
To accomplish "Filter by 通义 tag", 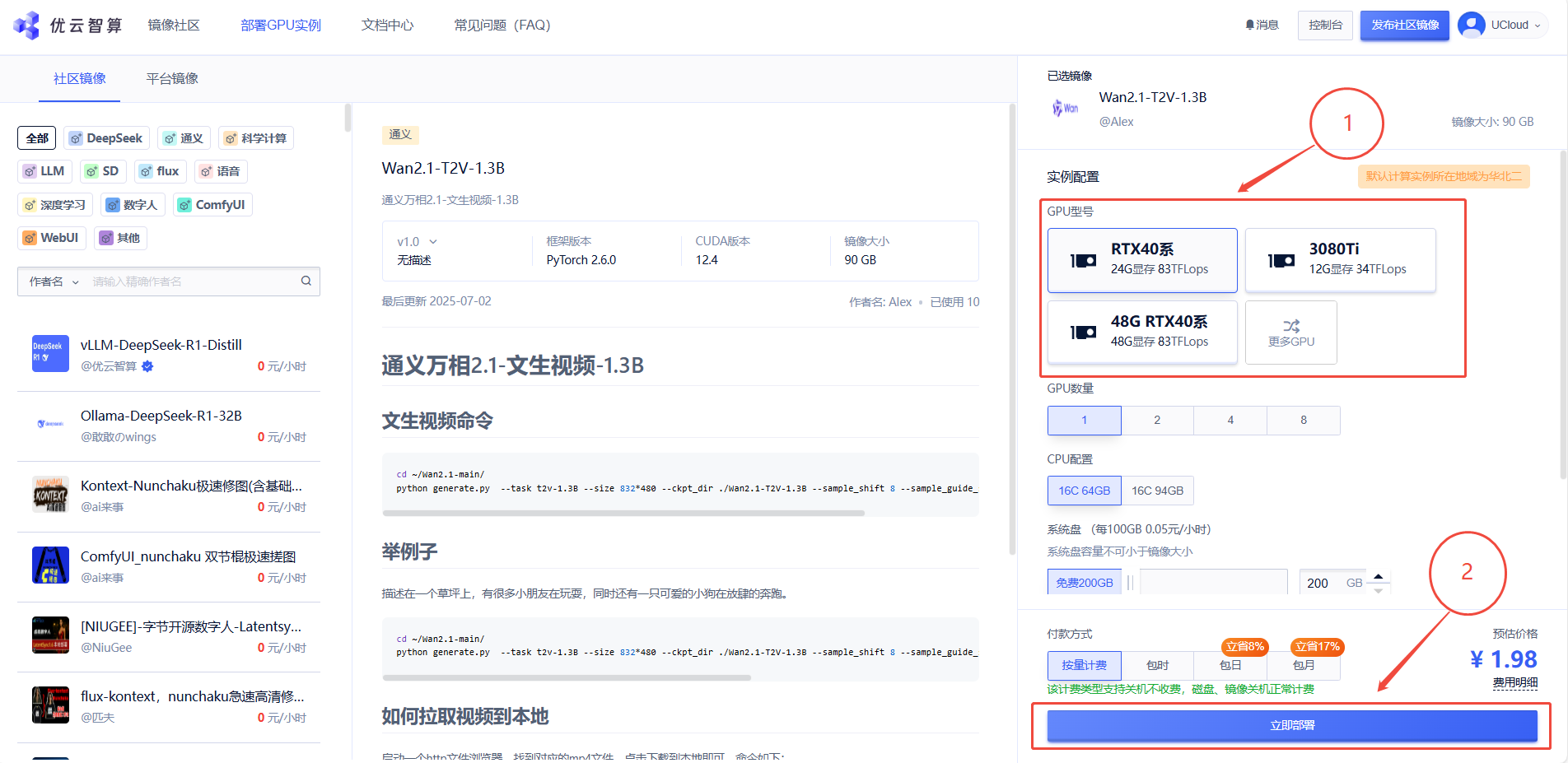I will pyautogui.click(x=184, y=138).
